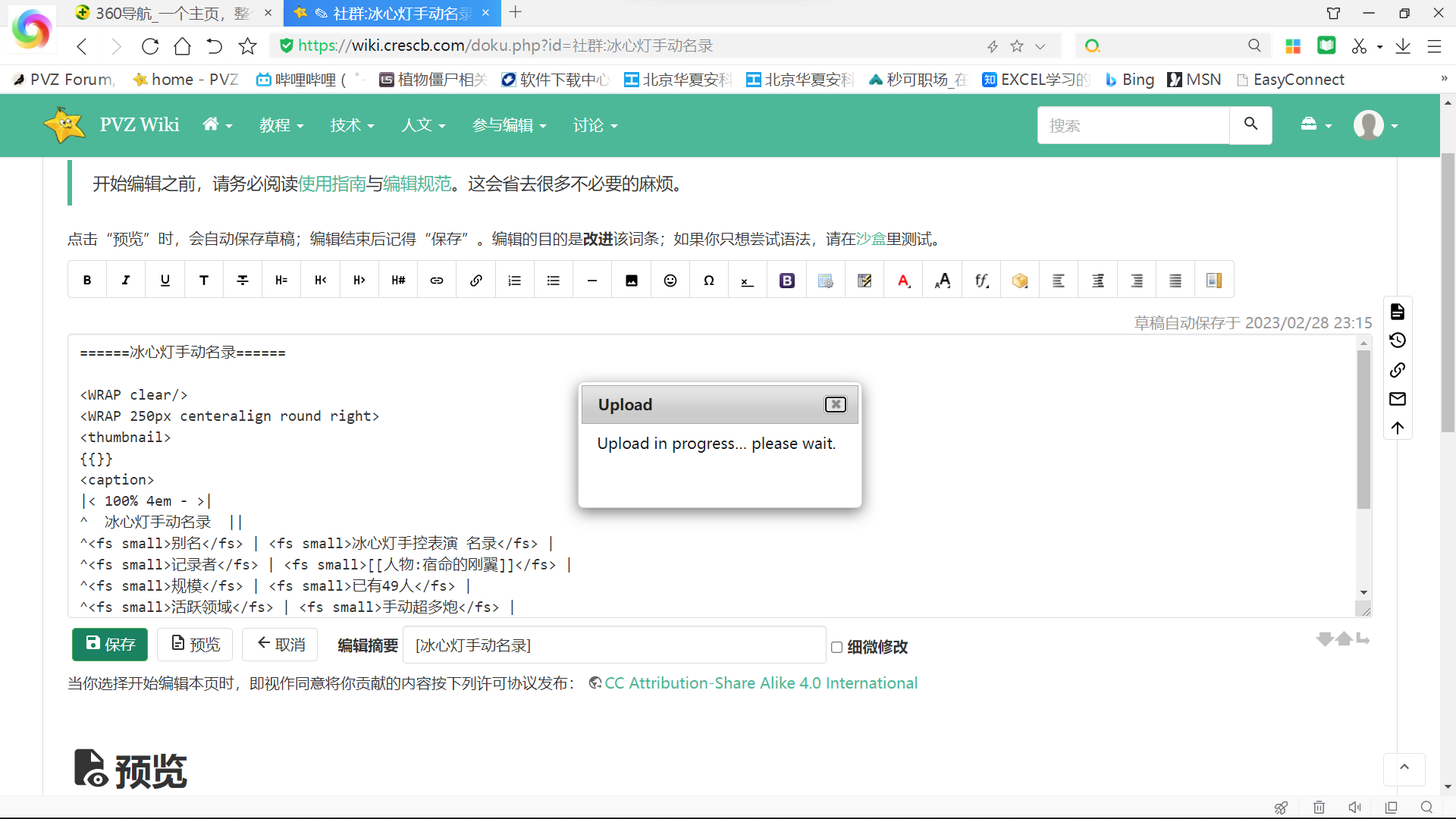Open the 讨论 menu in navbar
Viewport: 1456px width, 819px height.
click(x=595, y=125)
